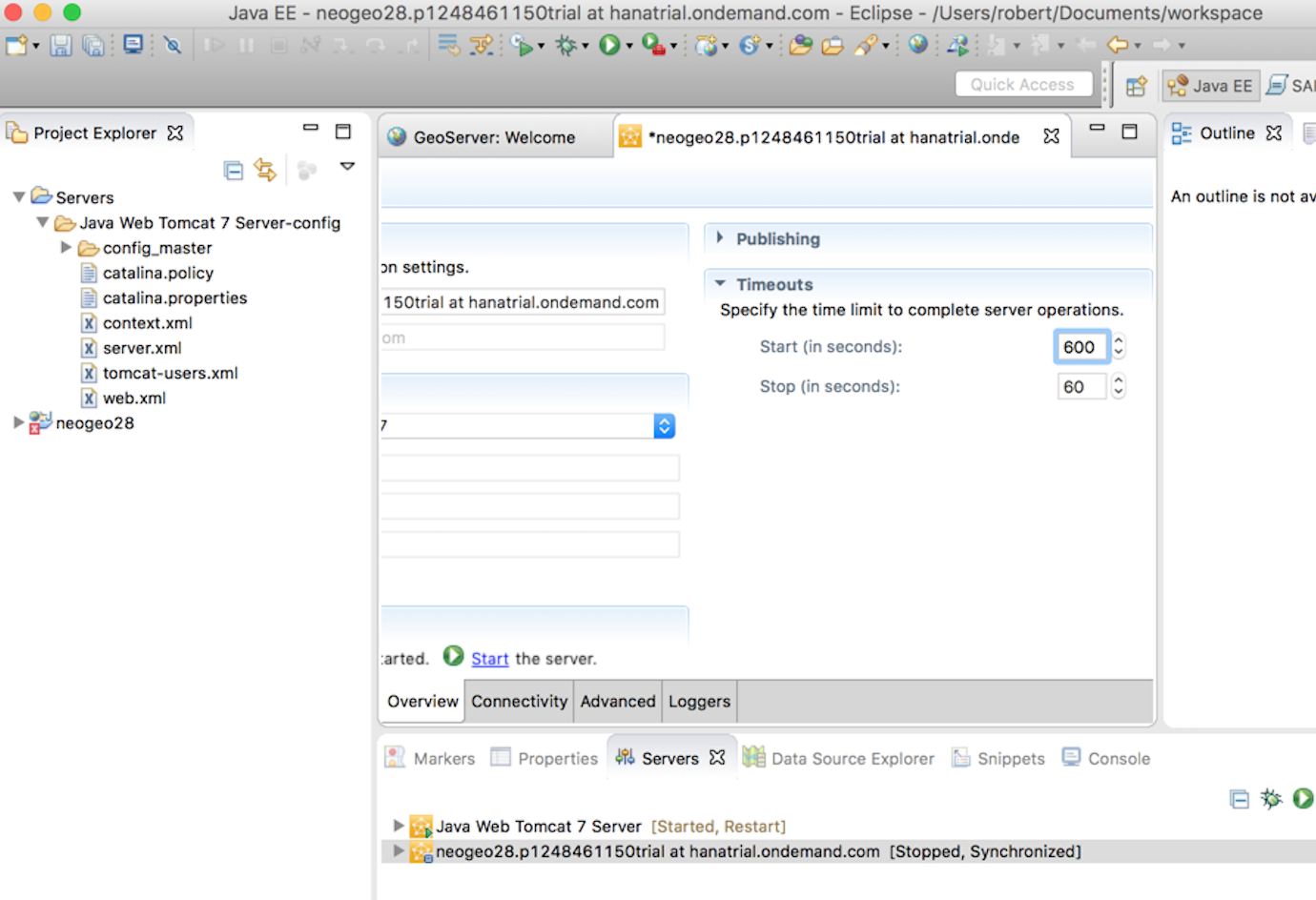
Task: Select the Advanced tab
Action: click(618, 702)
